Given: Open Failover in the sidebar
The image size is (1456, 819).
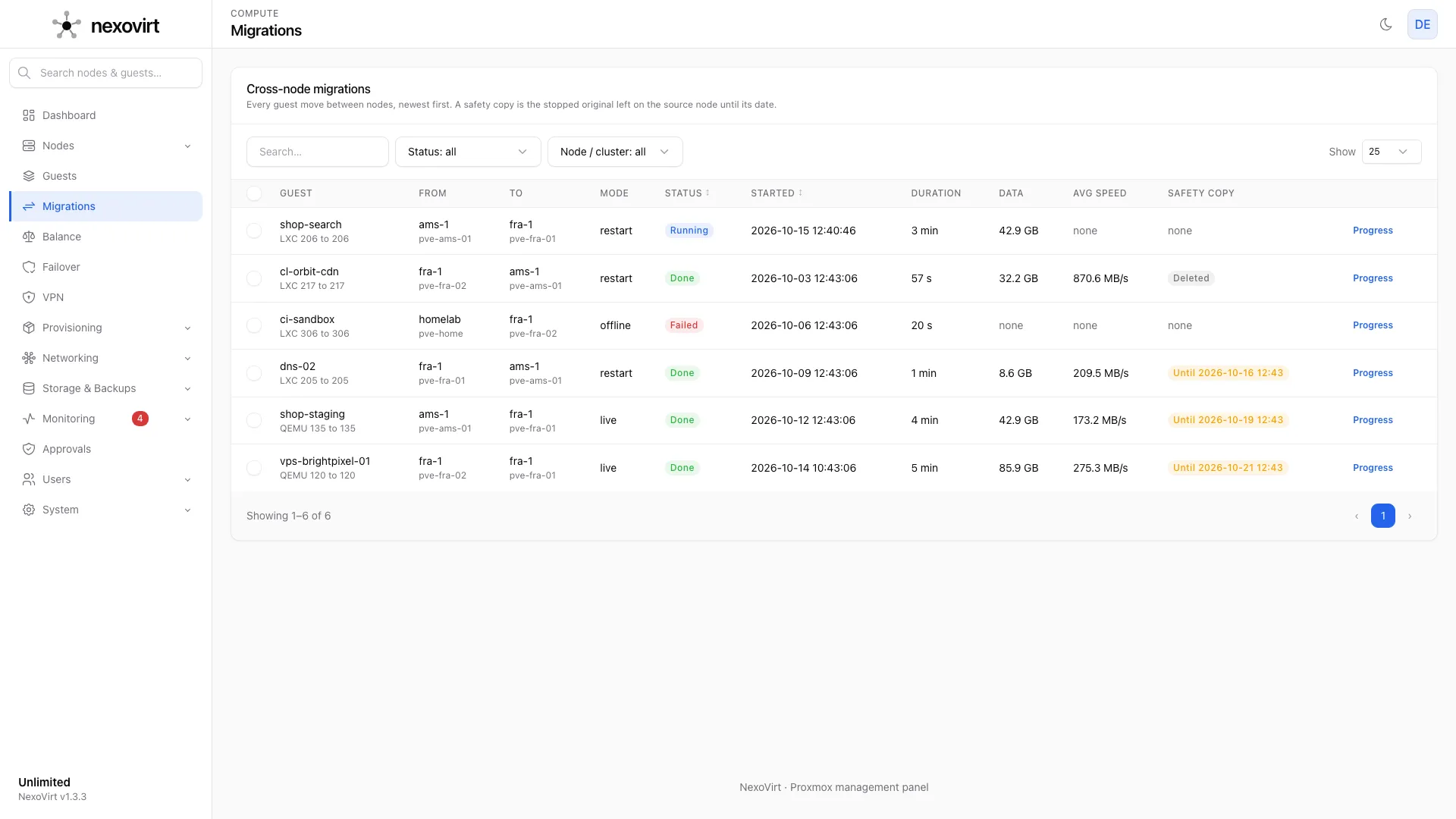Looking at the screenshot, I should click(x=105, y=267).
